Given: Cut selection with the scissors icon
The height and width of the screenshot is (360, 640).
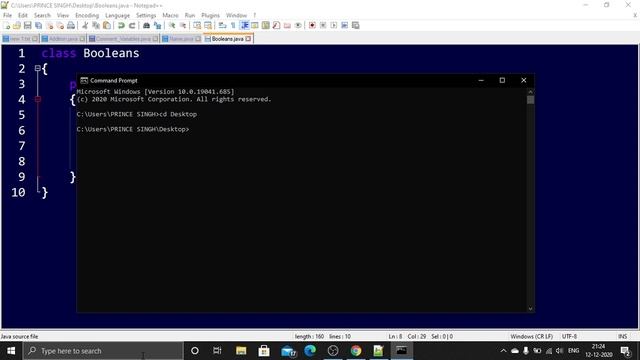Looking at the screenshot, I should (85, 25).
